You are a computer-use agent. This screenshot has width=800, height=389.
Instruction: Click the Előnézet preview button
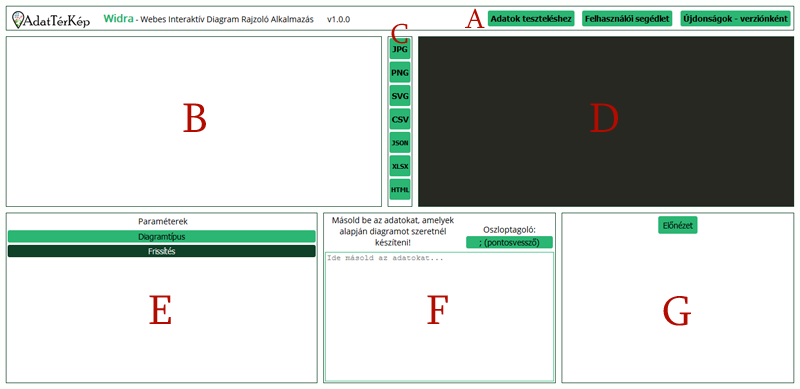coord(678,225)
